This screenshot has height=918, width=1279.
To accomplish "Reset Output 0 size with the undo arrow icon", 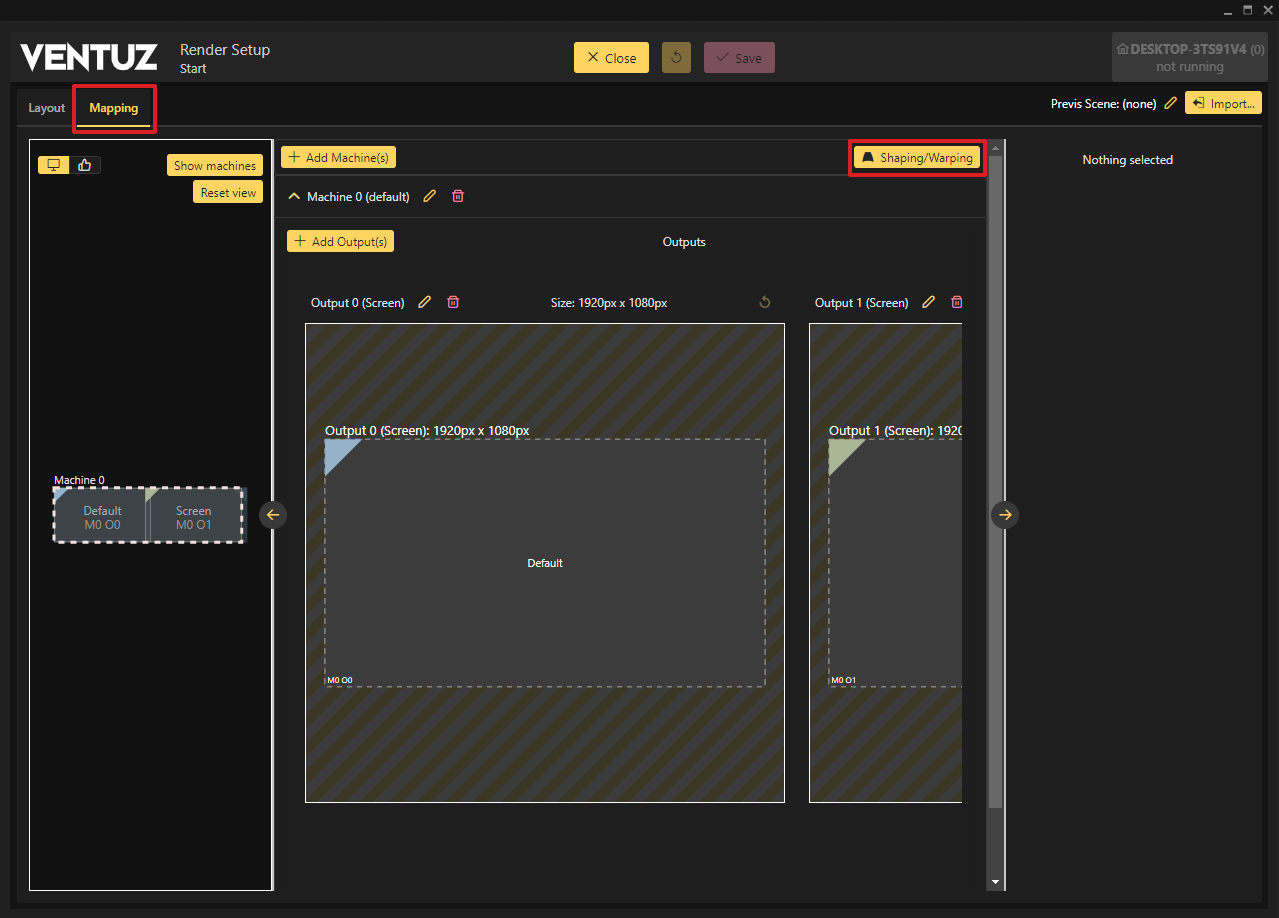I will click(x=765, y=302).
